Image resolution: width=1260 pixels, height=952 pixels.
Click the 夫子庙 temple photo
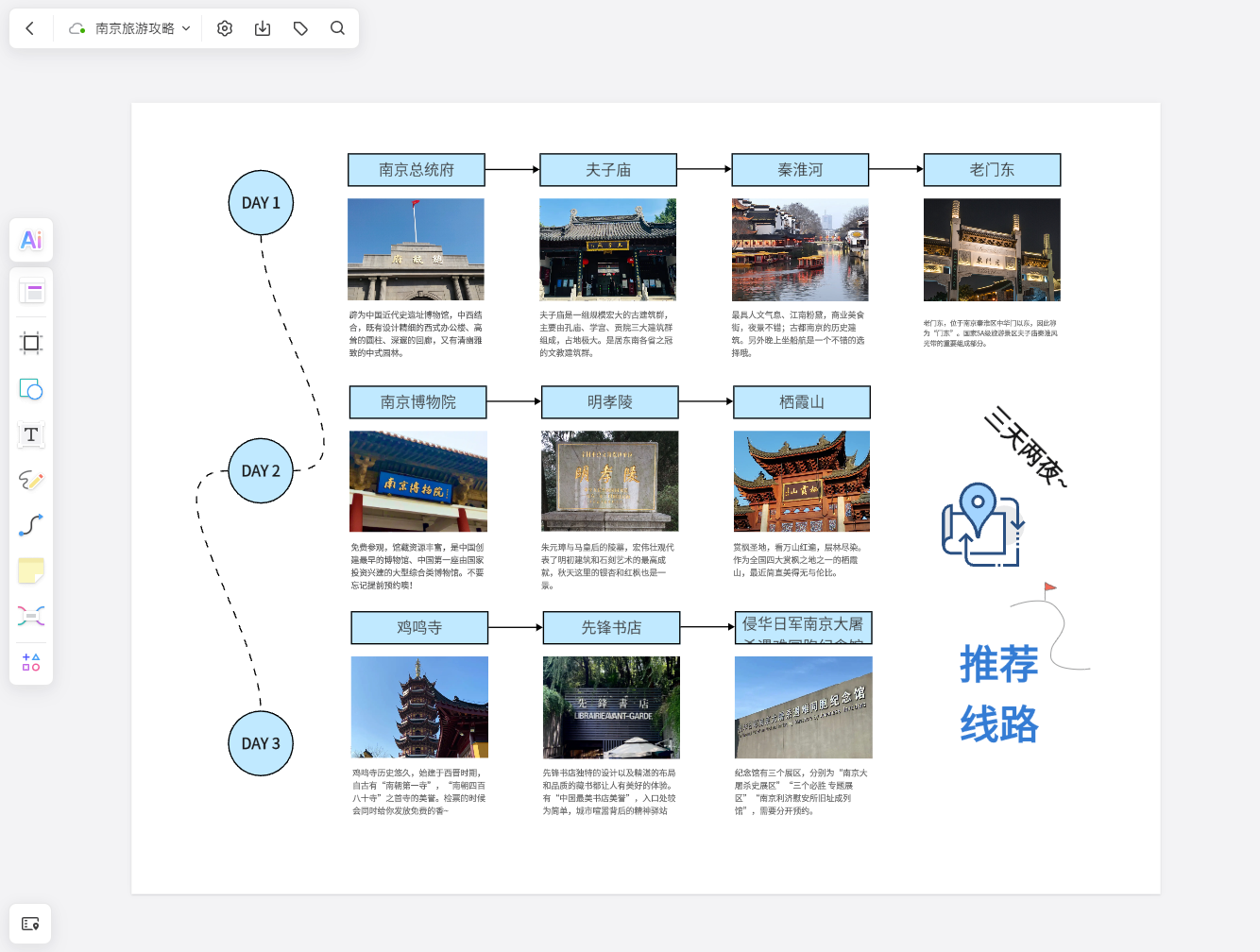tap(608, 249)
